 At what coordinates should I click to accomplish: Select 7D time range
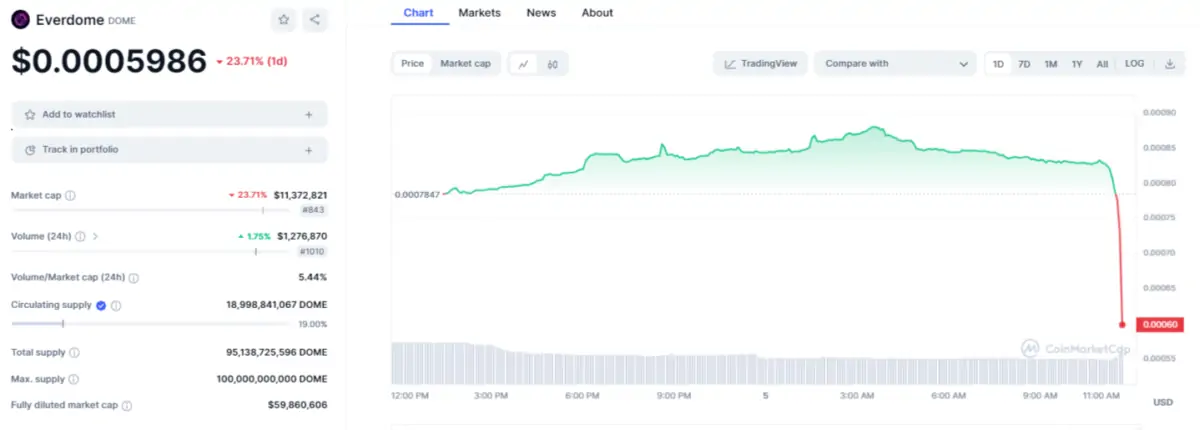tap(1024, 63)
